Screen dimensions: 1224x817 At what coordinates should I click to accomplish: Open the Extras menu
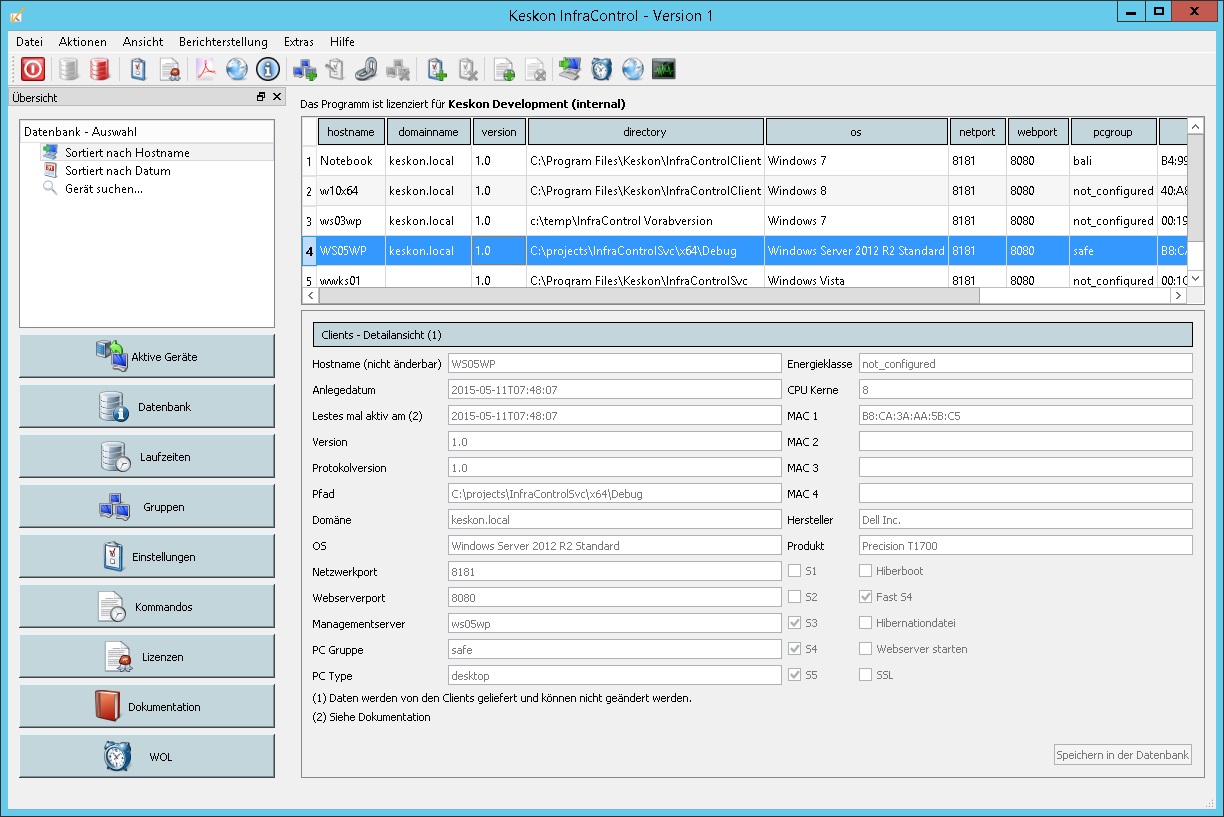click(x=298, y=42)
